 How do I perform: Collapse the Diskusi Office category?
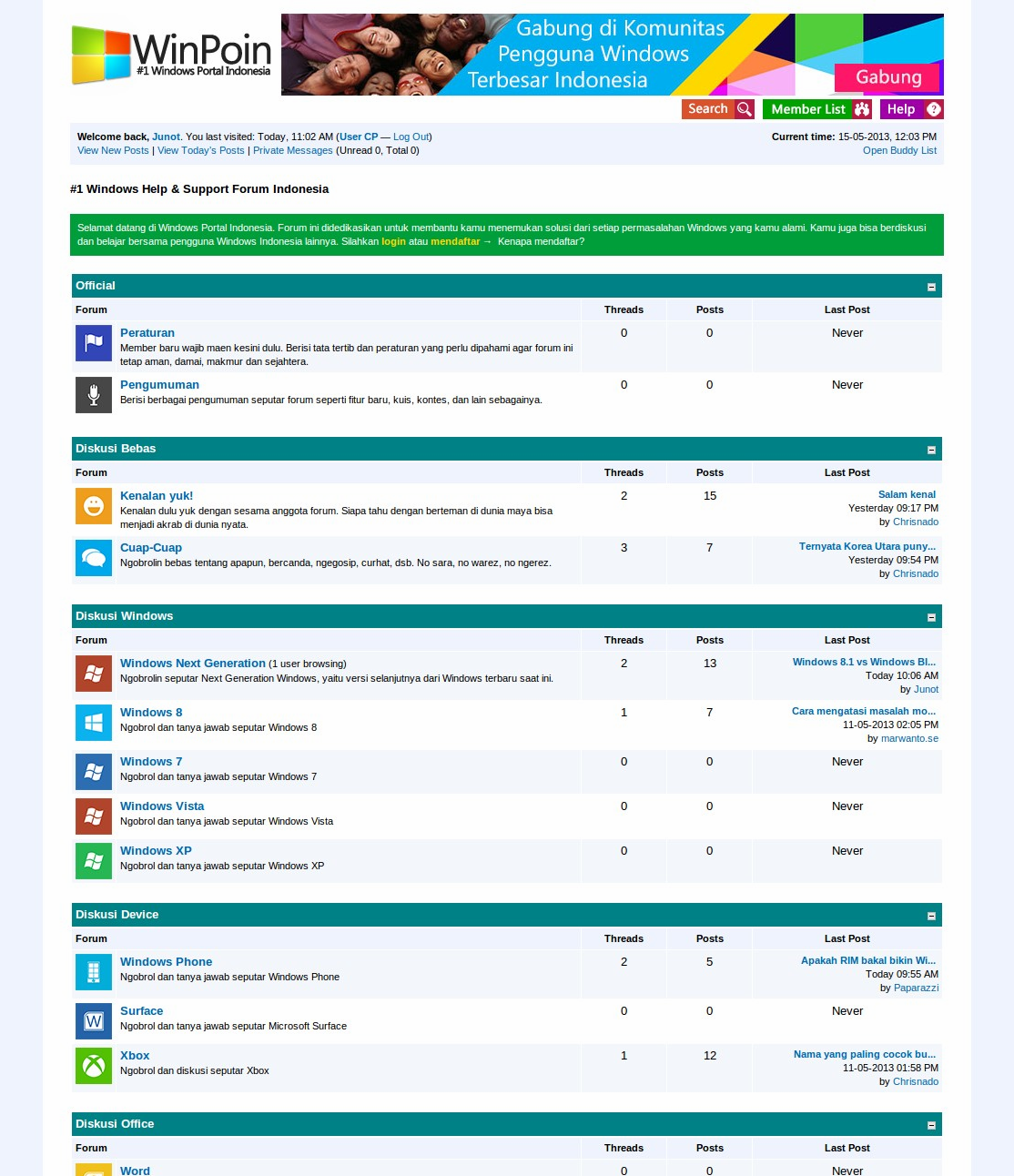pos(931,1125)
